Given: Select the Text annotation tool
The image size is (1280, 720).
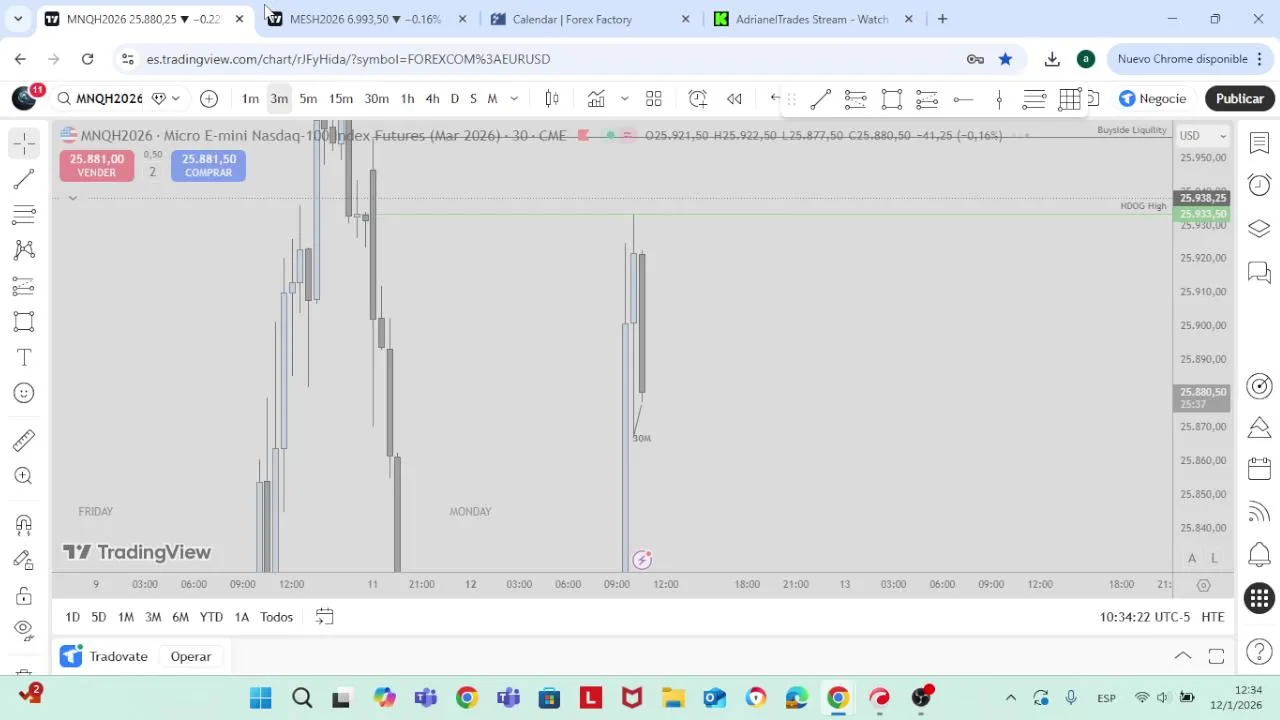Looking at the screenshot, I should click(24, 357).
